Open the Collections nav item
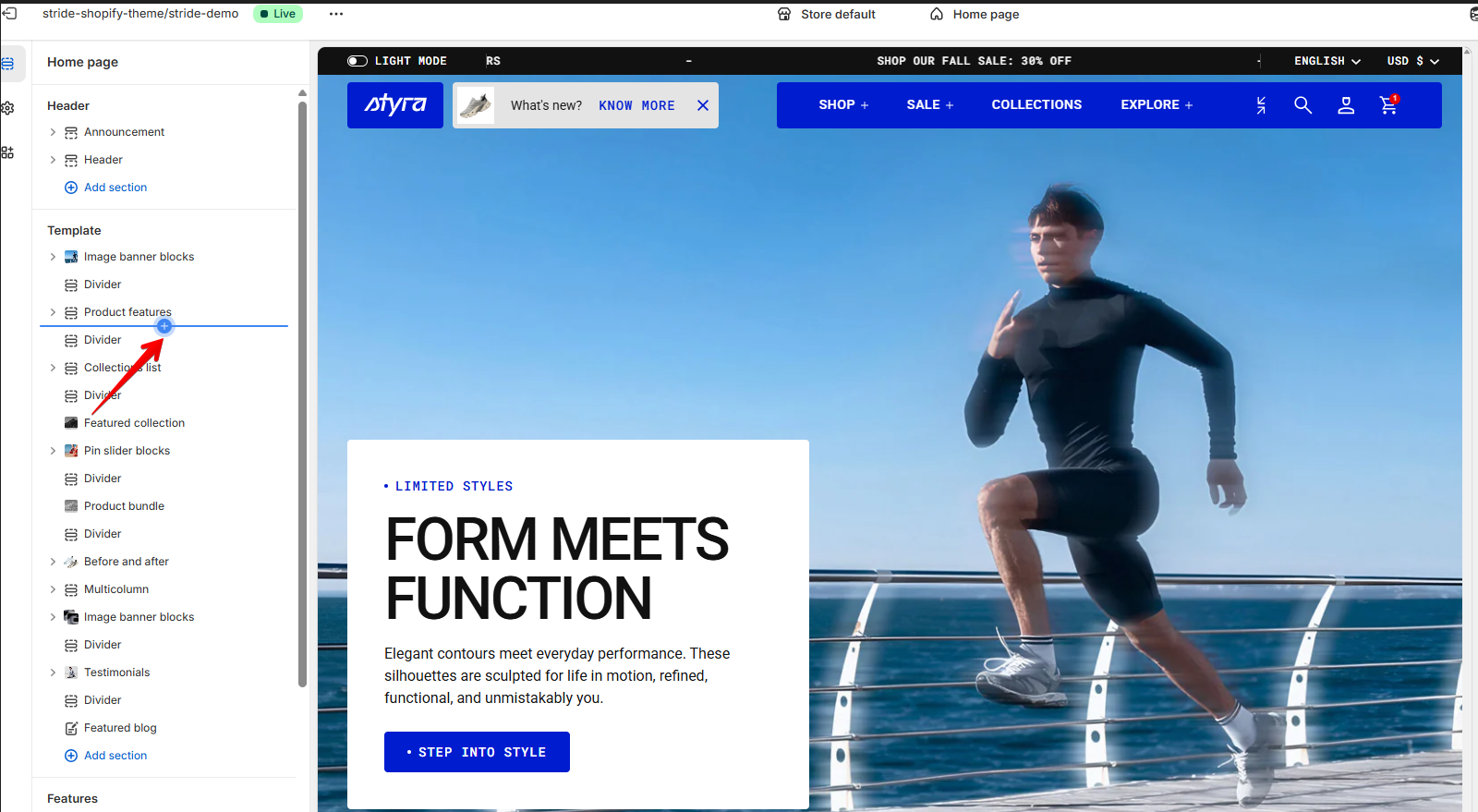Viewport: 1478px width, 812px height. pyautogui.click(x=1036, y=105)
